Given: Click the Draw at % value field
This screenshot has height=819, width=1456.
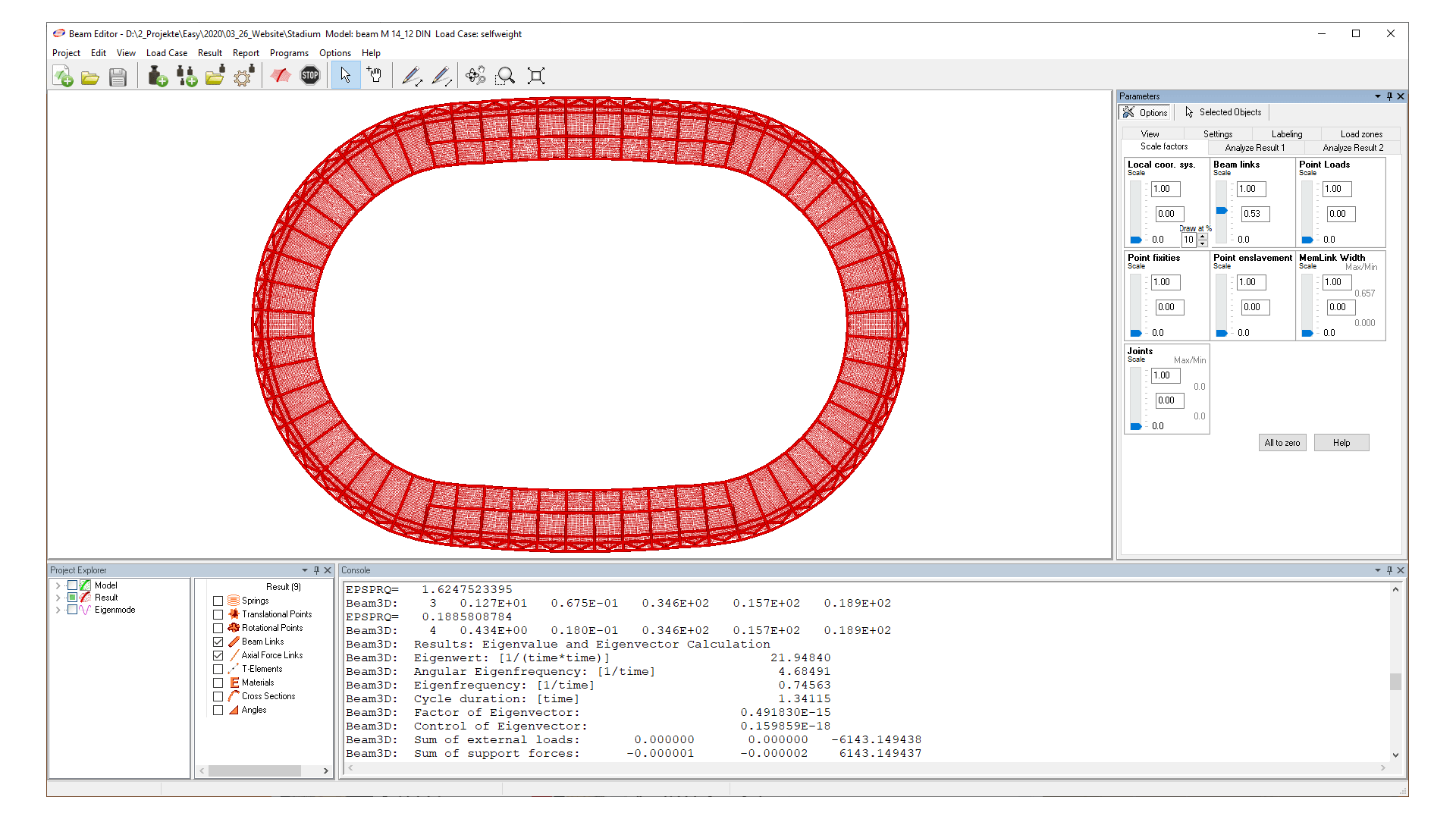Looking at the screenshot, I should tap(1188, 240).
